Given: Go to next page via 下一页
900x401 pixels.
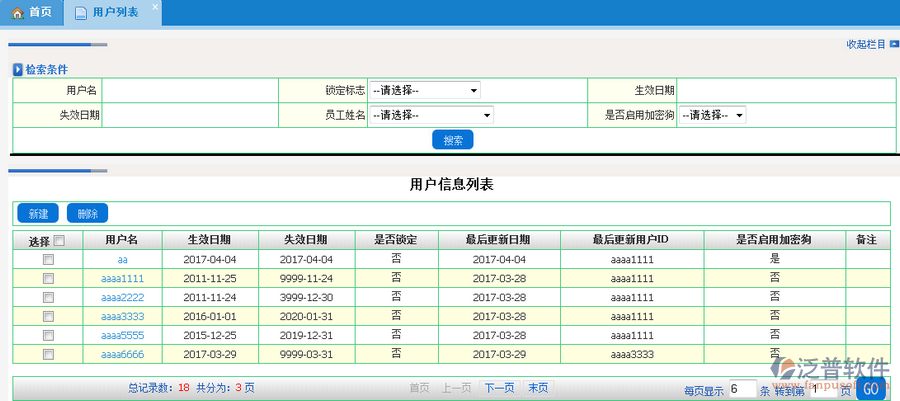Looking at the screenshot, I should (500, 388).
